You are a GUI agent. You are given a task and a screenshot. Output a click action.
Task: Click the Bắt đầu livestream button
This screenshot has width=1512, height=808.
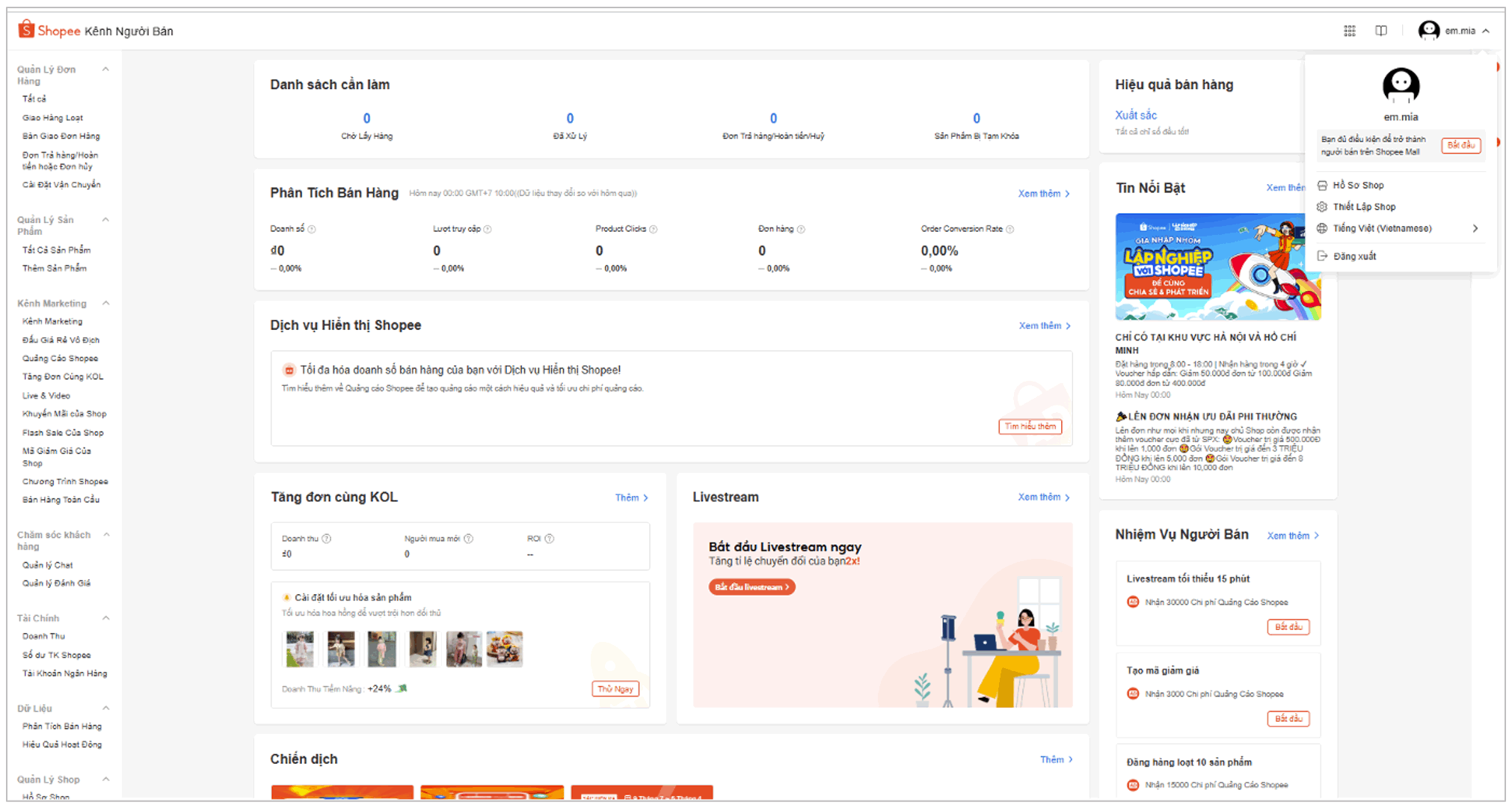(x=752, y=587)
